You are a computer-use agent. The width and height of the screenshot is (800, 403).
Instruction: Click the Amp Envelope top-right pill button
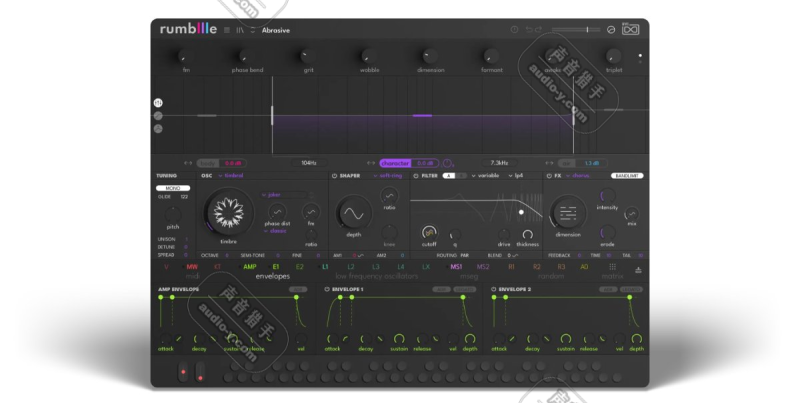click(x=298, y=289)
